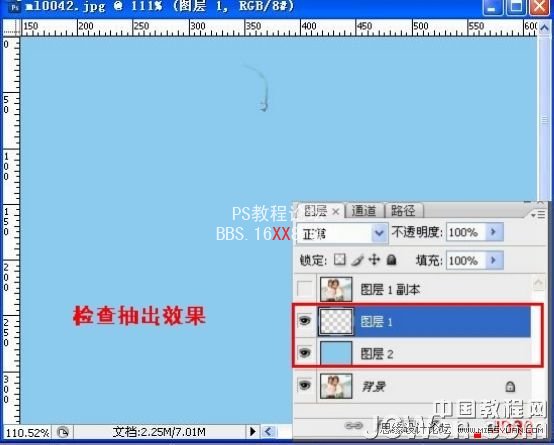
Task: Click the lock all padlock icon
Action: pyautogui.click(x=391, y=260)
